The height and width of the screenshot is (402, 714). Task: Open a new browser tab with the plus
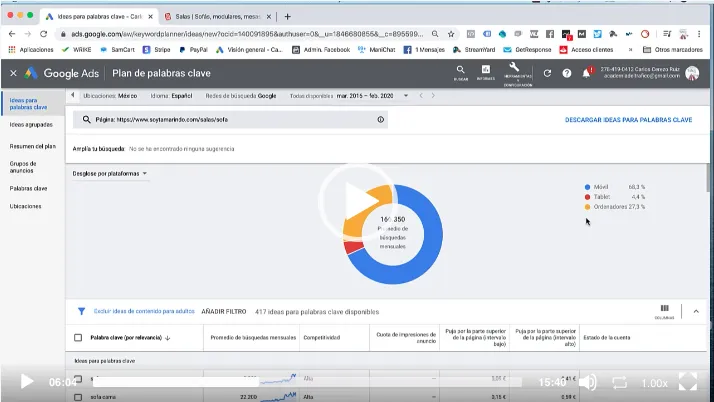point(287,16)
